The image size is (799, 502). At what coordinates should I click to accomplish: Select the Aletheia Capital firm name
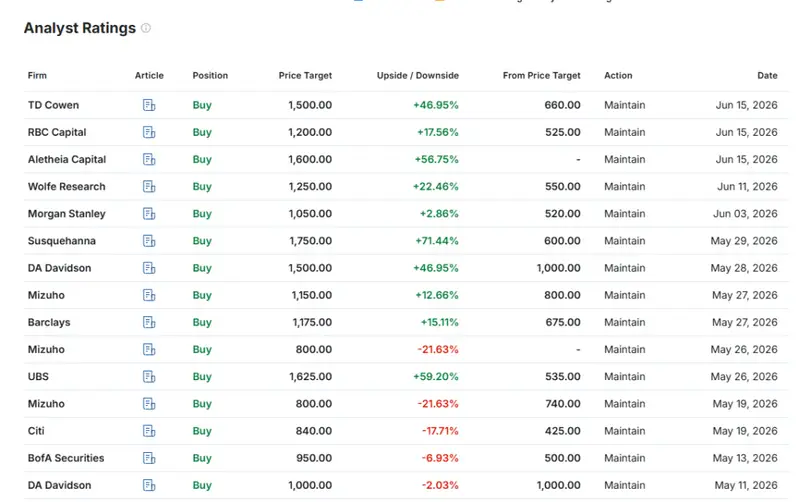pos(67,160)
